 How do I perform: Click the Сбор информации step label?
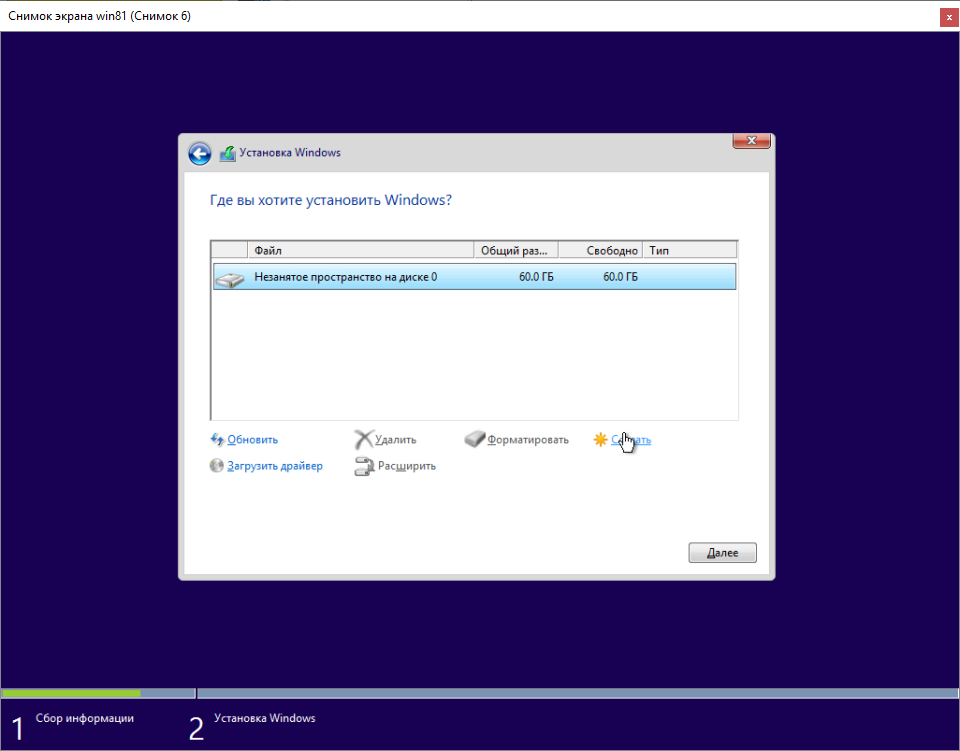[x=84, y=718]
